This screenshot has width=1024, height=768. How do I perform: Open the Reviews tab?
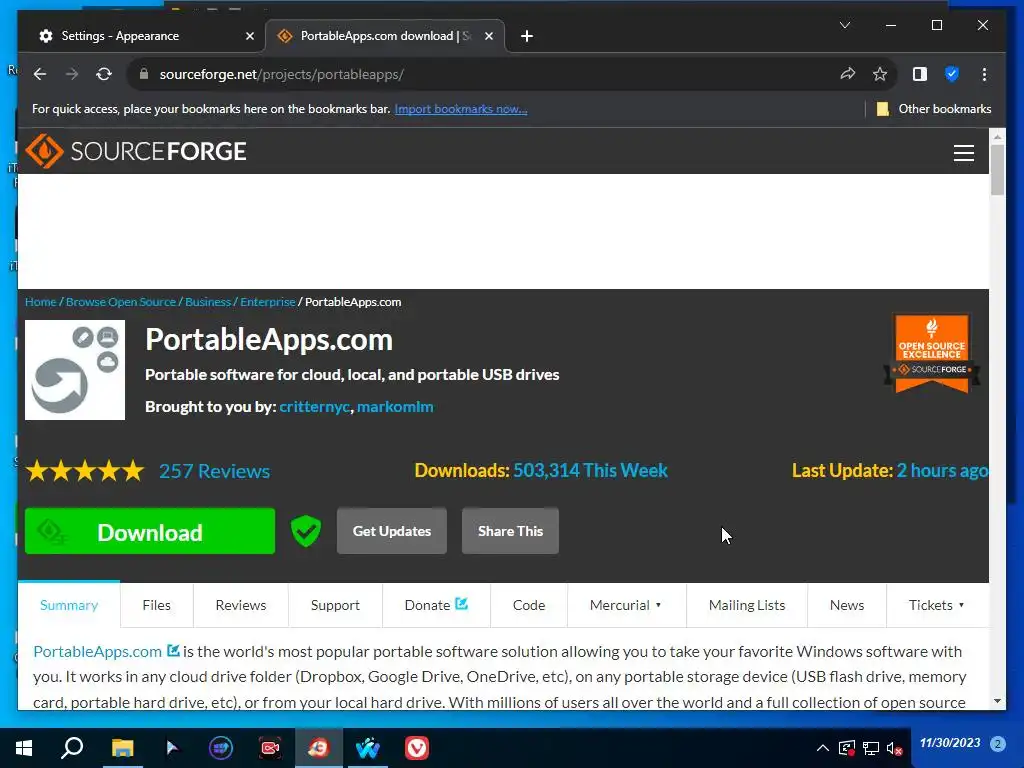[241, 605]
